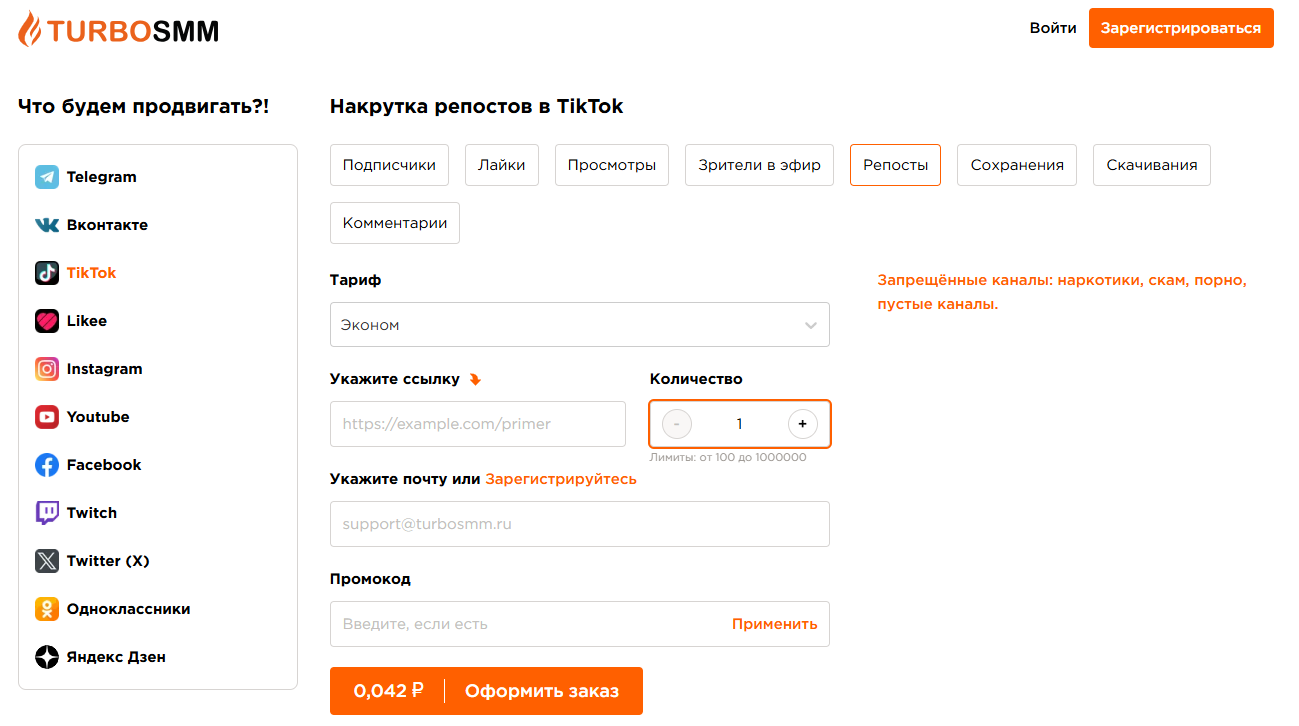The width and height of the screenshot is (1299, 726).
Task: Focus the Укажите ссылку URL field
Action: [478, 424]
